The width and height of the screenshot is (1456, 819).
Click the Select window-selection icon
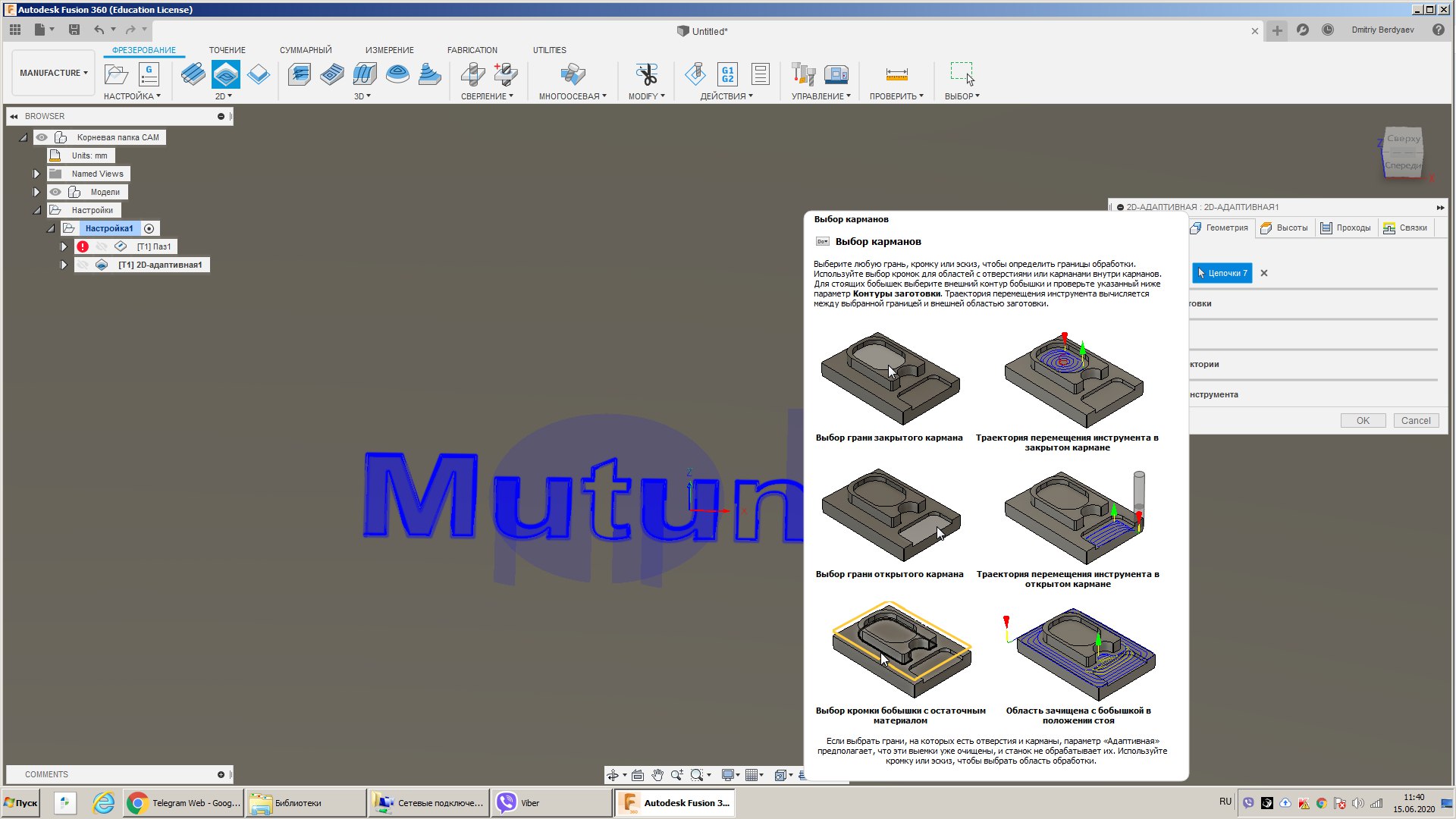click(x=962, y=74)
